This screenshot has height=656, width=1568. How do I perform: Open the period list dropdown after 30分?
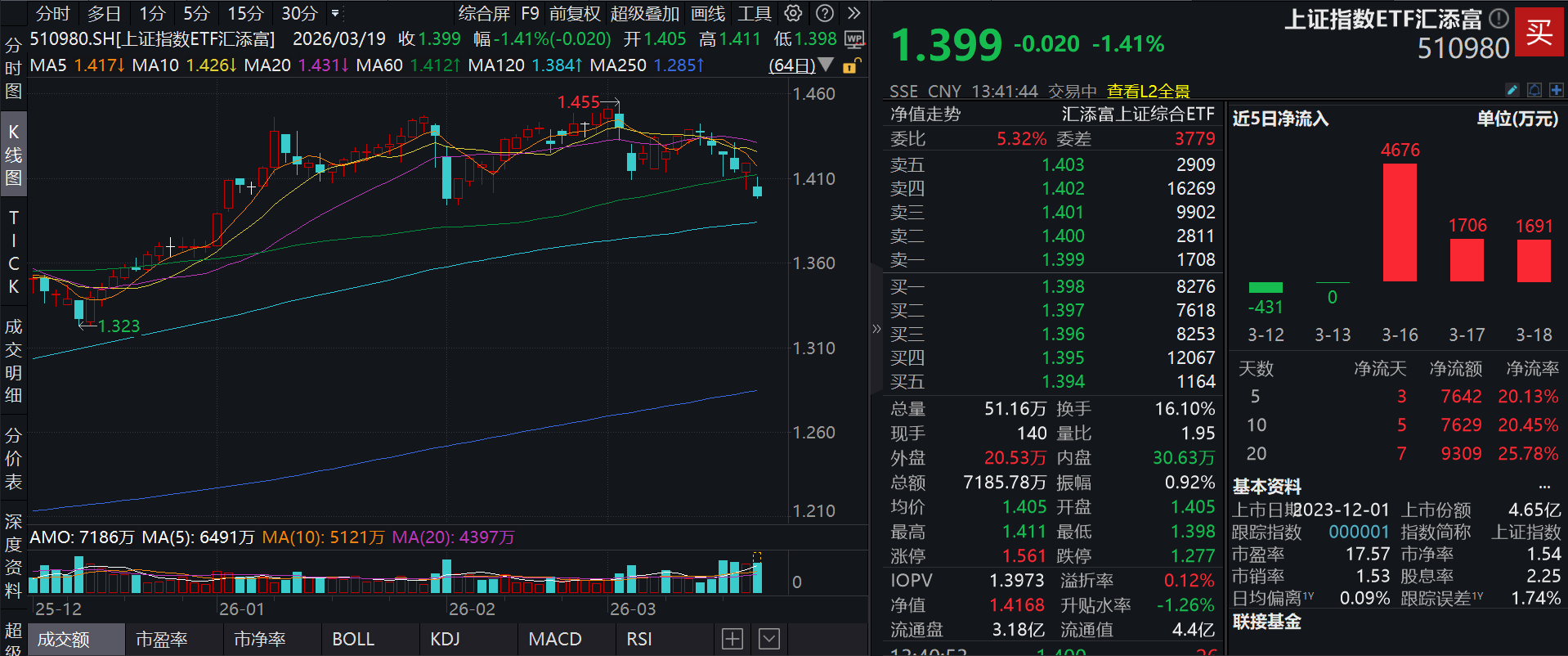335,13
